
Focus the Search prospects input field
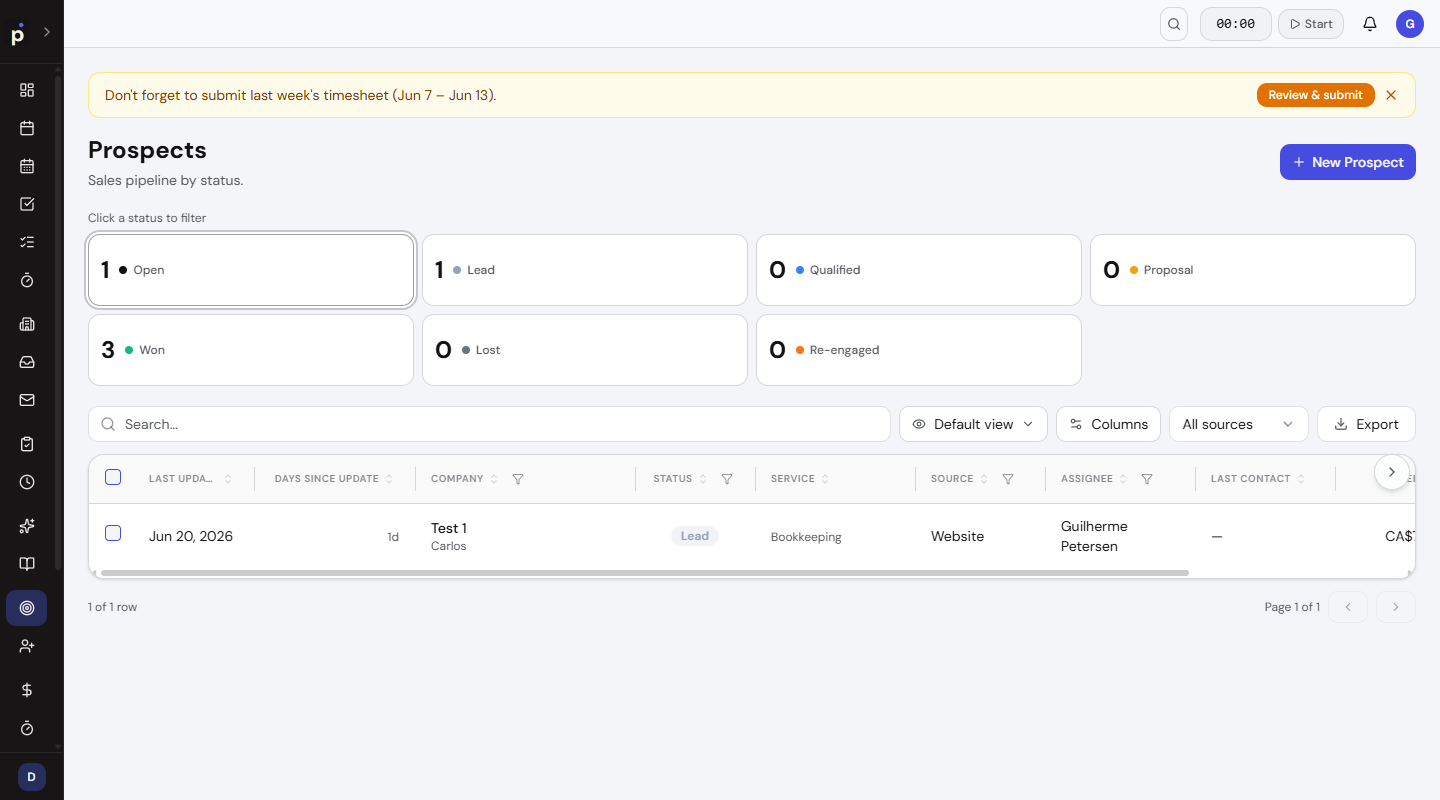coord(489,424)
